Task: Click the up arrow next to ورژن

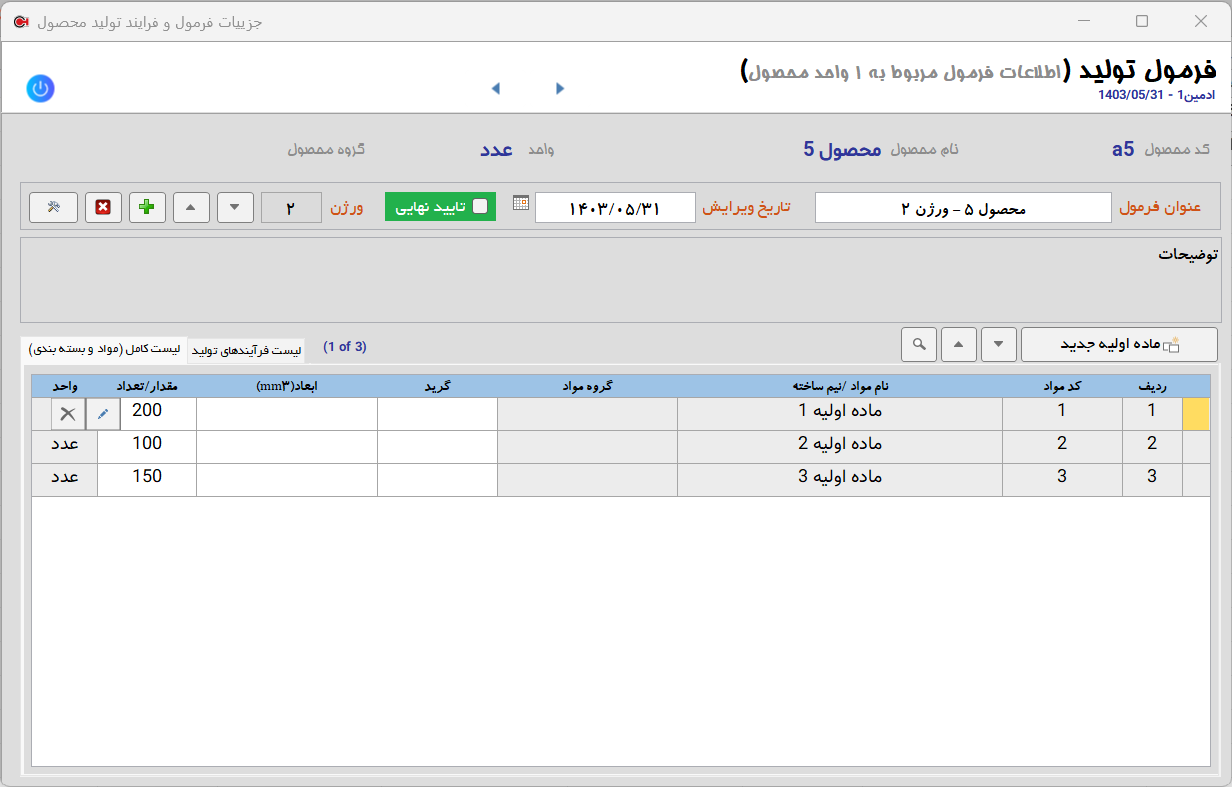Action: click(x=191, y=207)
